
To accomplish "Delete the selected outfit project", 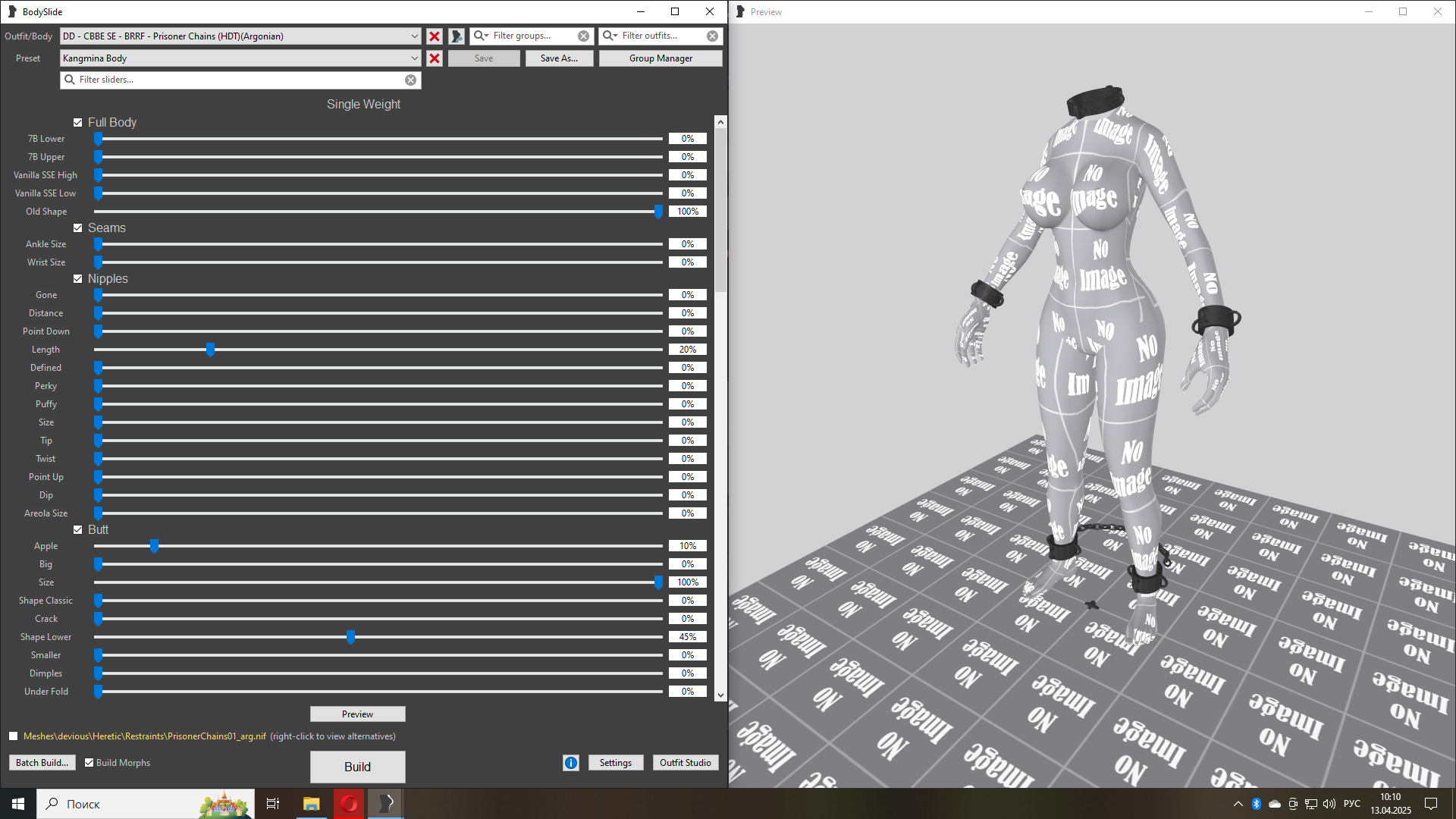I will (x=435, y=36).
